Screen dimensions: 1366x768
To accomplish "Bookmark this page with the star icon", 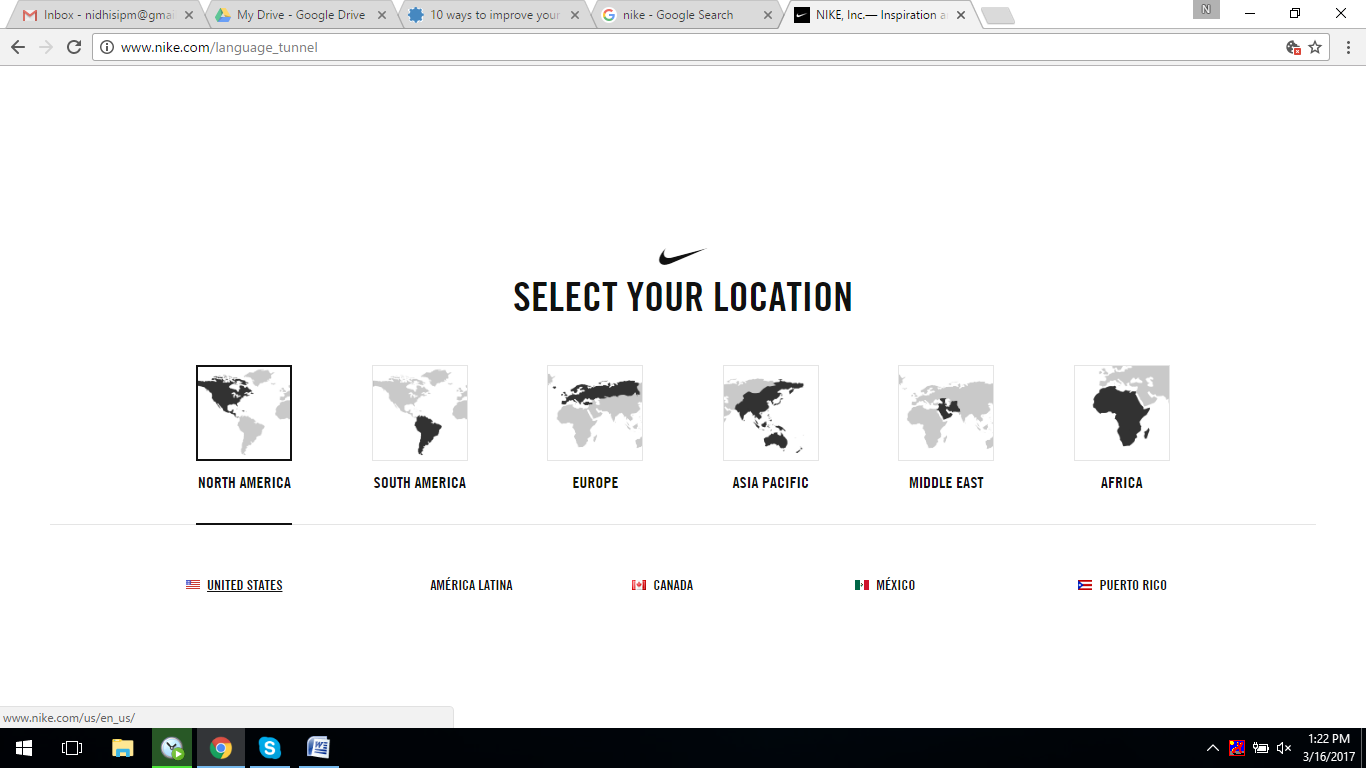I will pyautogui.click(x=1315, y=47).
